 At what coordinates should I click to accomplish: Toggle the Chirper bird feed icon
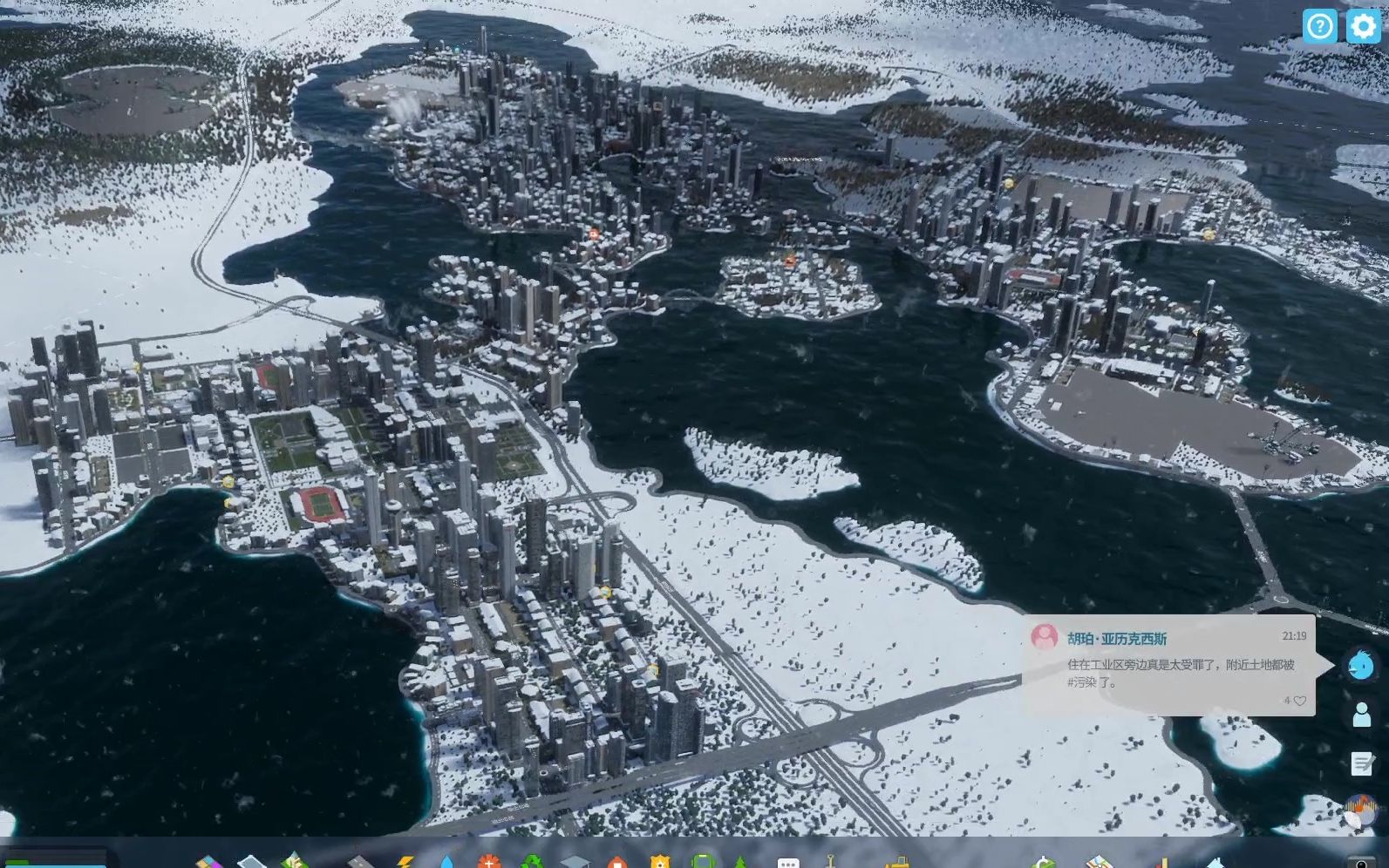tap(1360, 666)
